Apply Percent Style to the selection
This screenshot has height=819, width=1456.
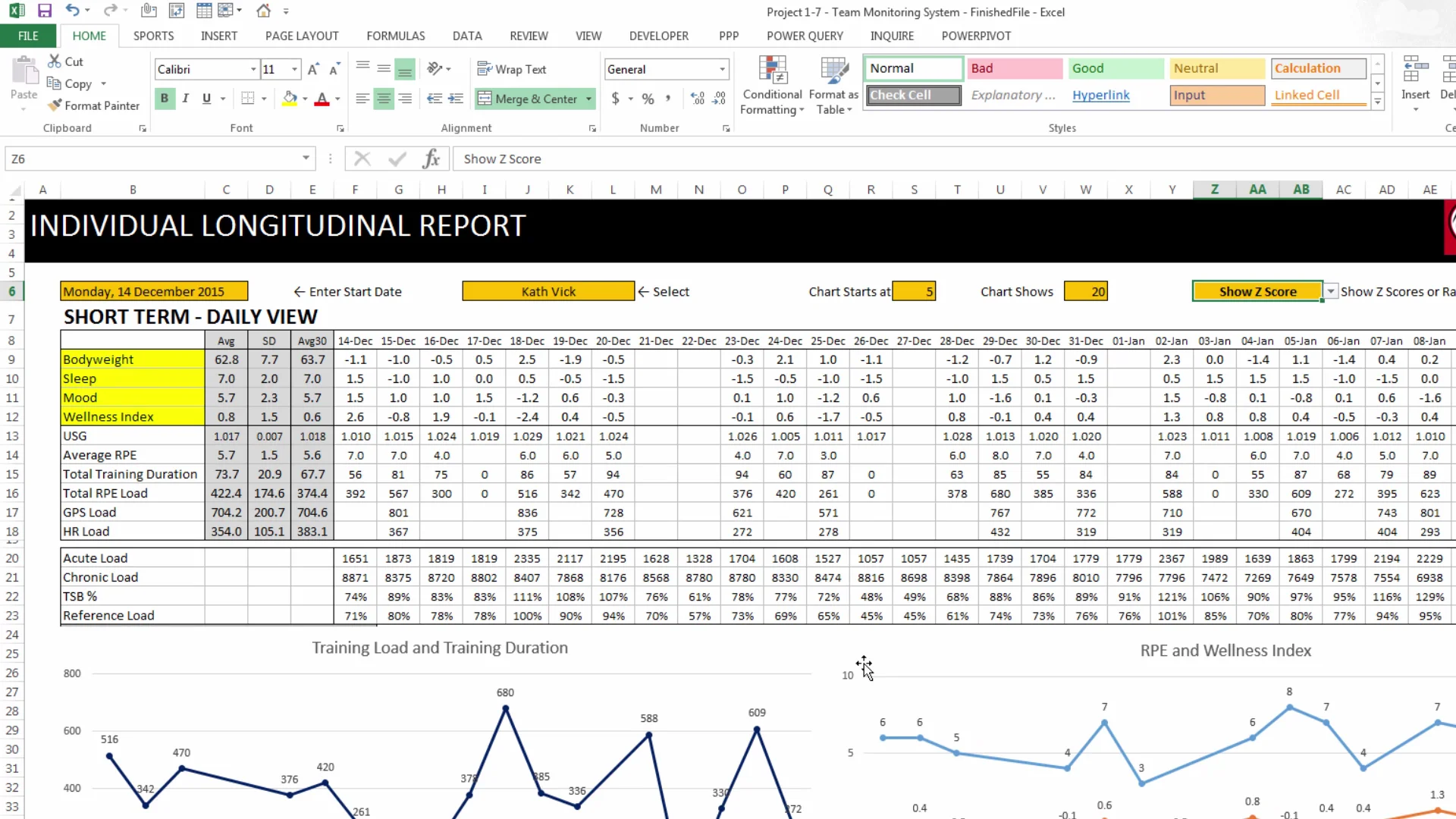647,99
